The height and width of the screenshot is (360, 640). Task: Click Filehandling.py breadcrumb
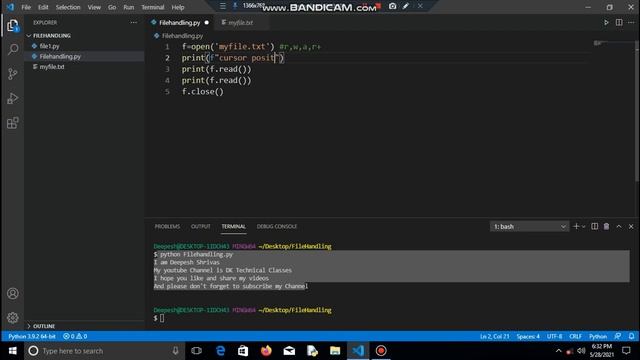pos(182,36)
